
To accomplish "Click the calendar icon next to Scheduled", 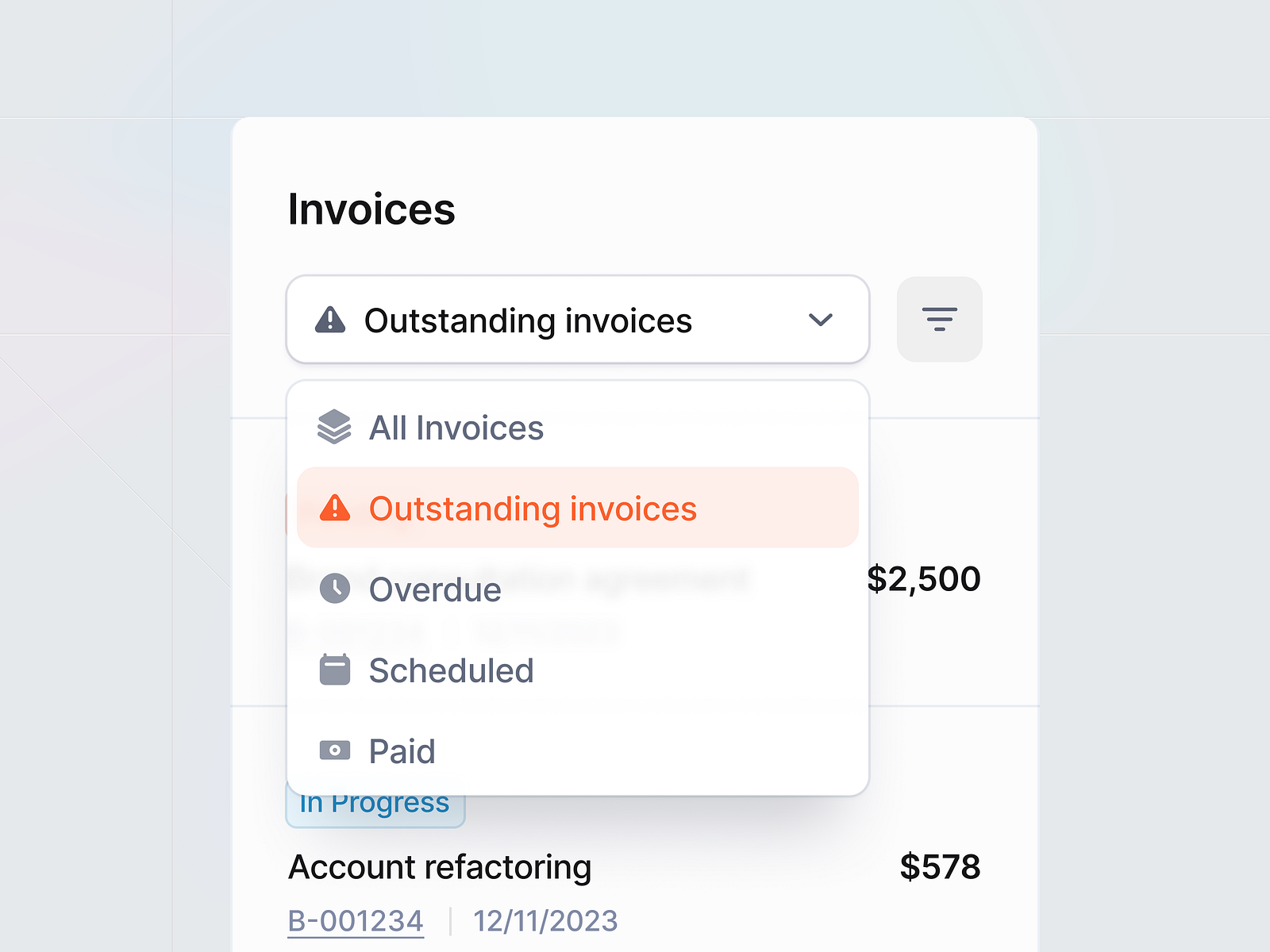I will [337, 670].
